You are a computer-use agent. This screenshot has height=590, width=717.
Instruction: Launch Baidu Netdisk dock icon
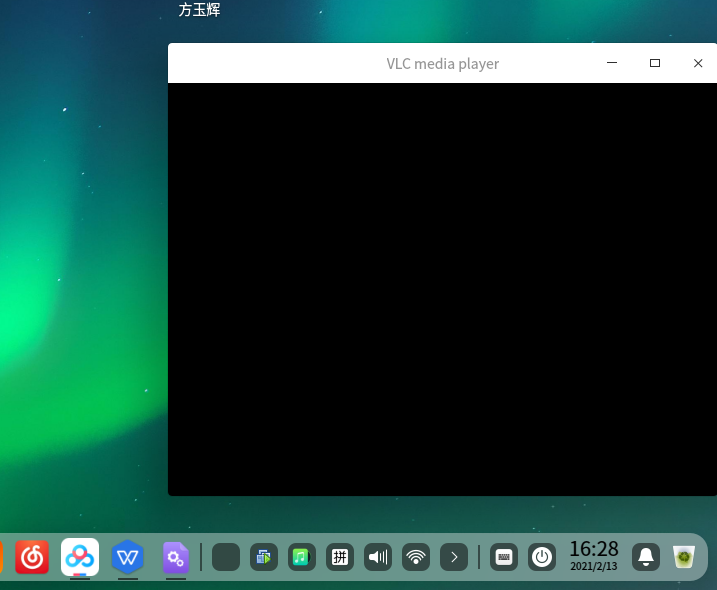[x=80, y=557]
